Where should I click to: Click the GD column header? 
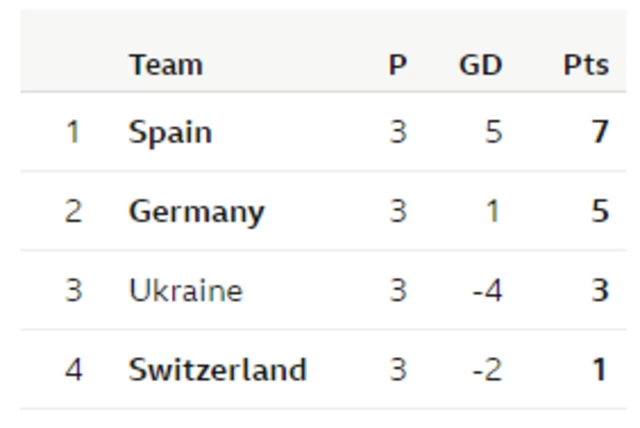pyautogui.click(x=480, y=65)
